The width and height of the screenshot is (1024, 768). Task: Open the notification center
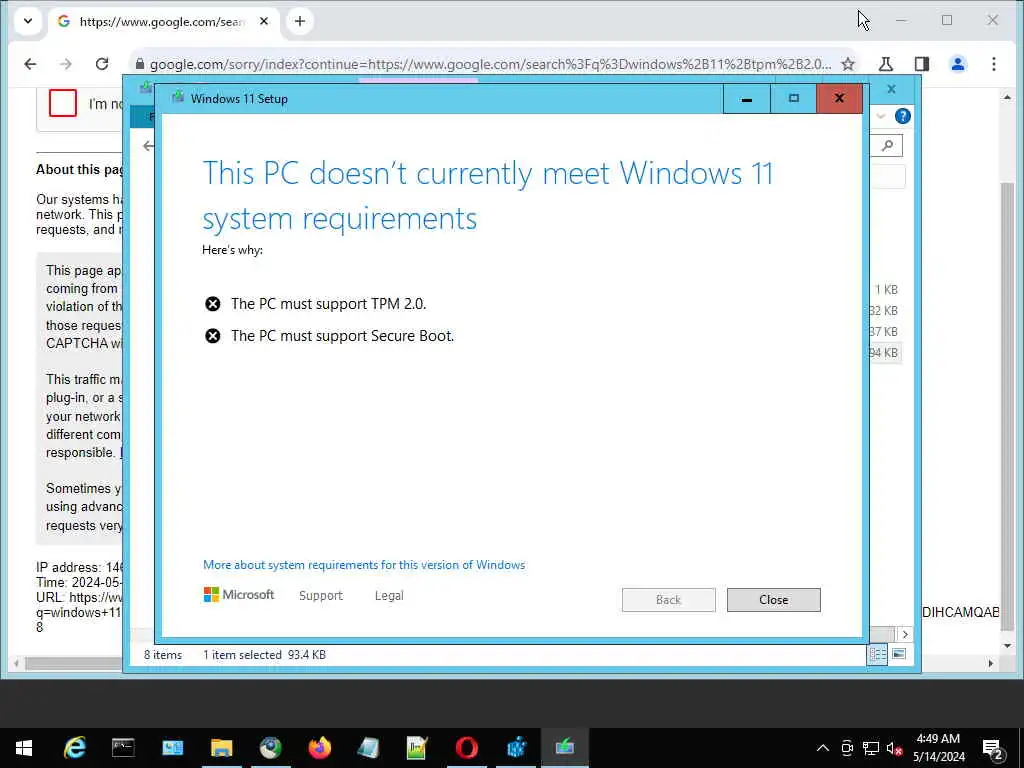click(x=993, y=748)
